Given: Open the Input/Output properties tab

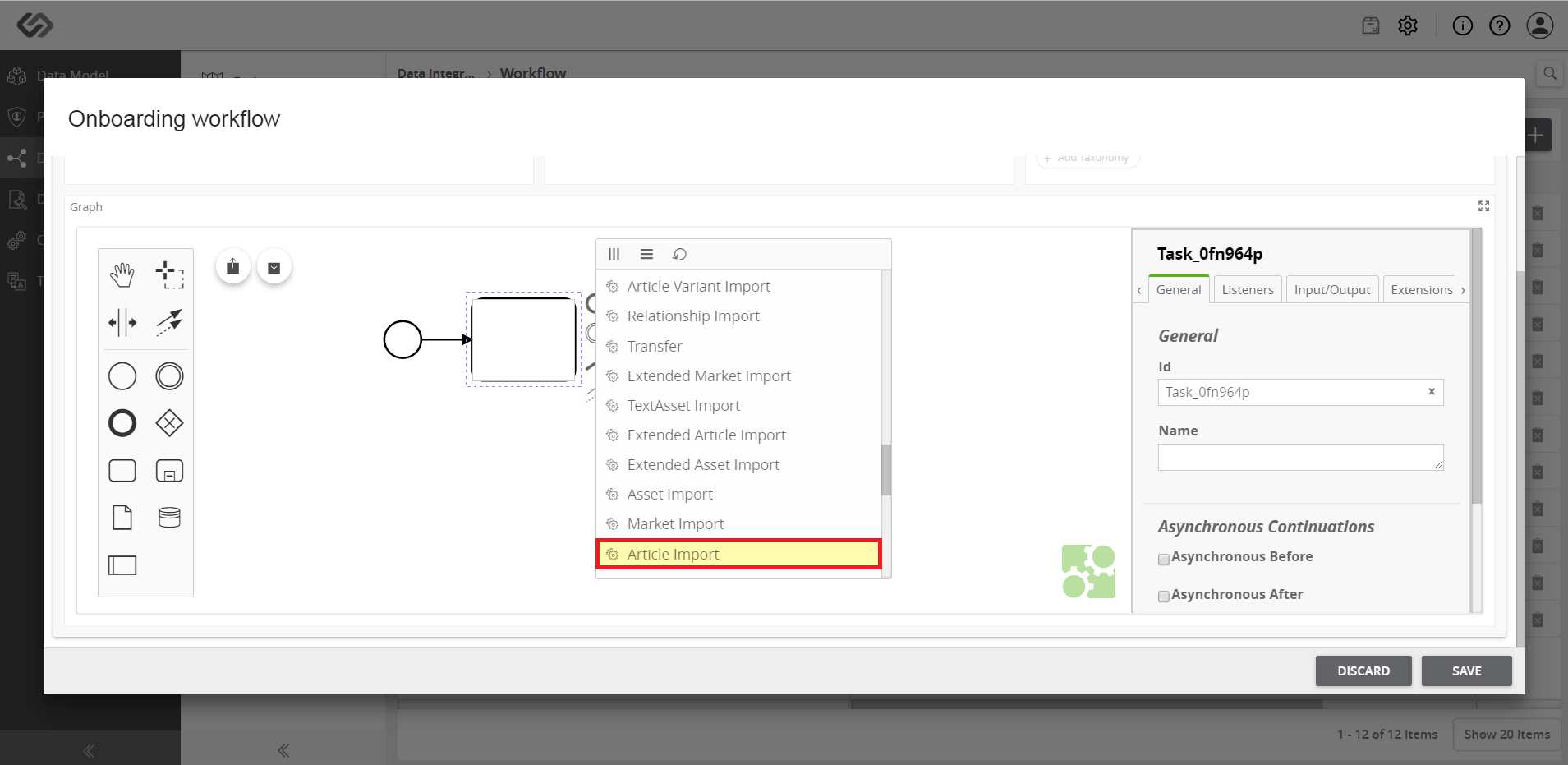Looking at the screenshot, I should pyautogui.click(x=1332, y=289).
